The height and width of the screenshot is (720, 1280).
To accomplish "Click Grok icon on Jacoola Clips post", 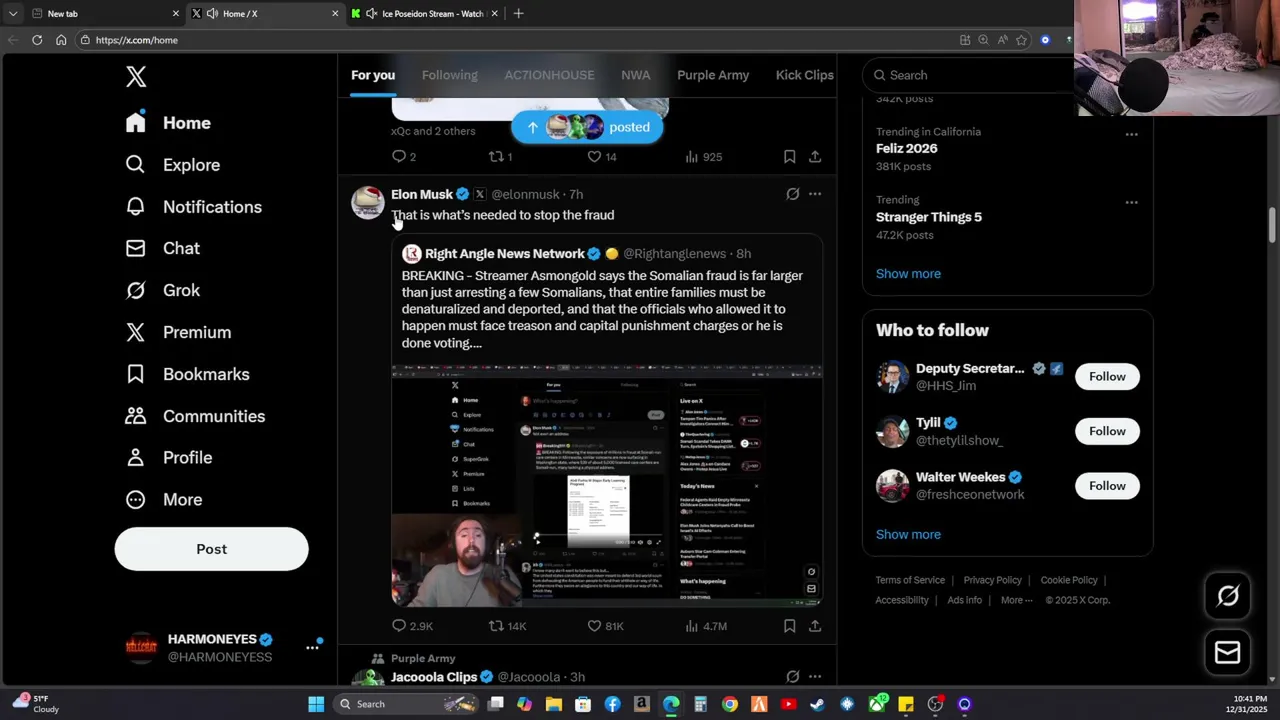I will pyautogui.click(x=792, y=677).
